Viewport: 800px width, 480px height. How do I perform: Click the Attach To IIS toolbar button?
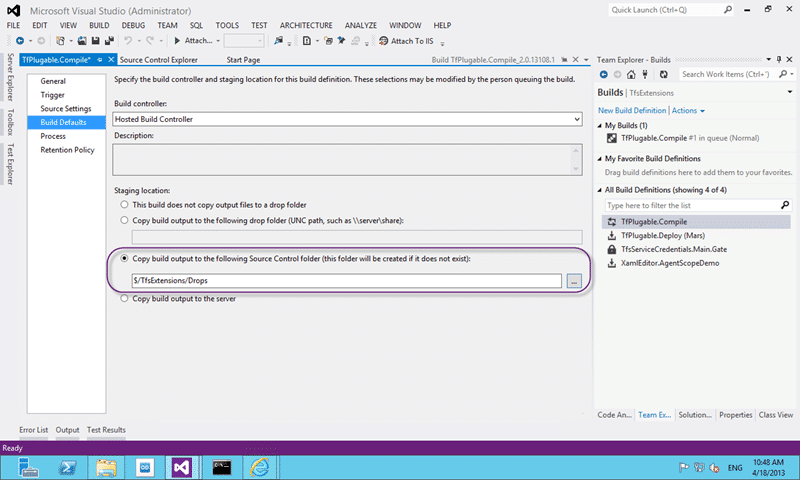406,41
